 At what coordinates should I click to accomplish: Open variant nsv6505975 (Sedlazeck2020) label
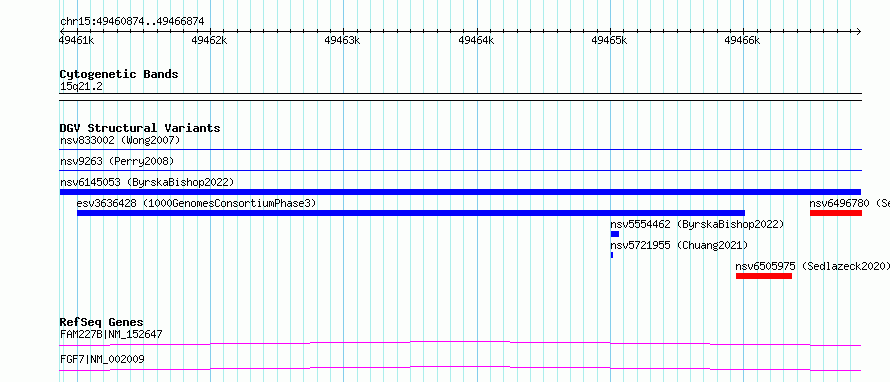(813, 266)
